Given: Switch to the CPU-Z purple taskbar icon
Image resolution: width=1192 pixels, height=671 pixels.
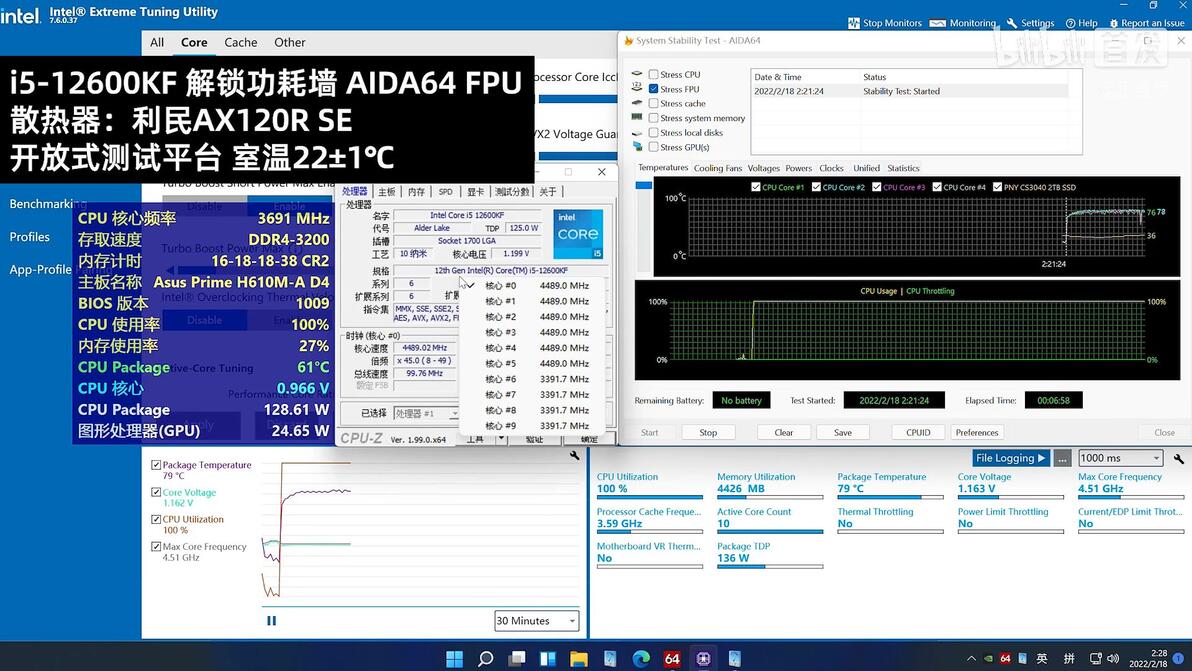Looking at the screenshot, I should tap(703, 659).
